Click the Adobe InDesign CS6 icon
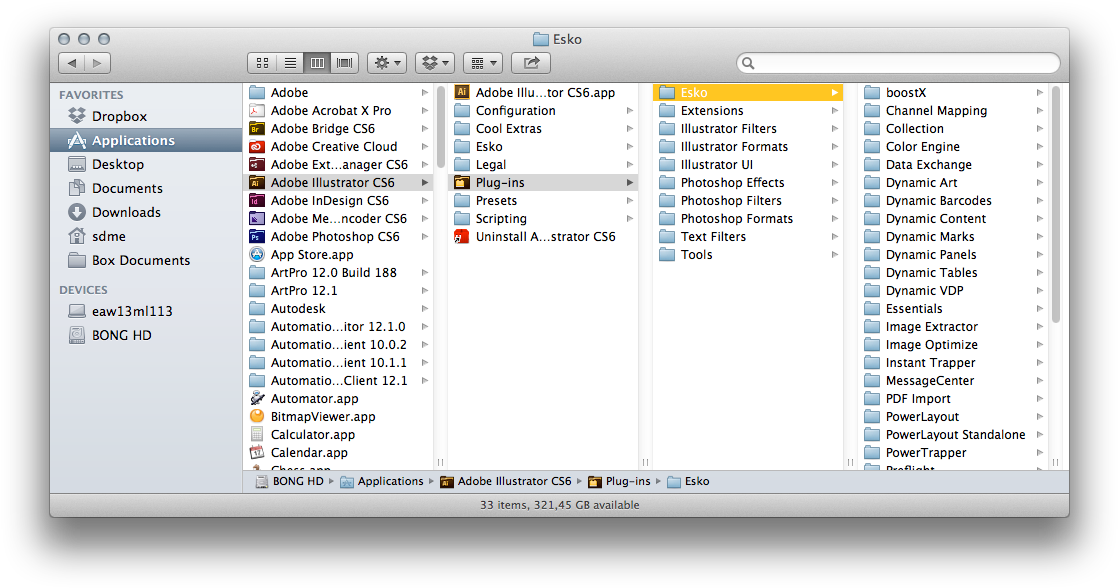The width and height of the screenshot is (1118, 588). [257, 201]
